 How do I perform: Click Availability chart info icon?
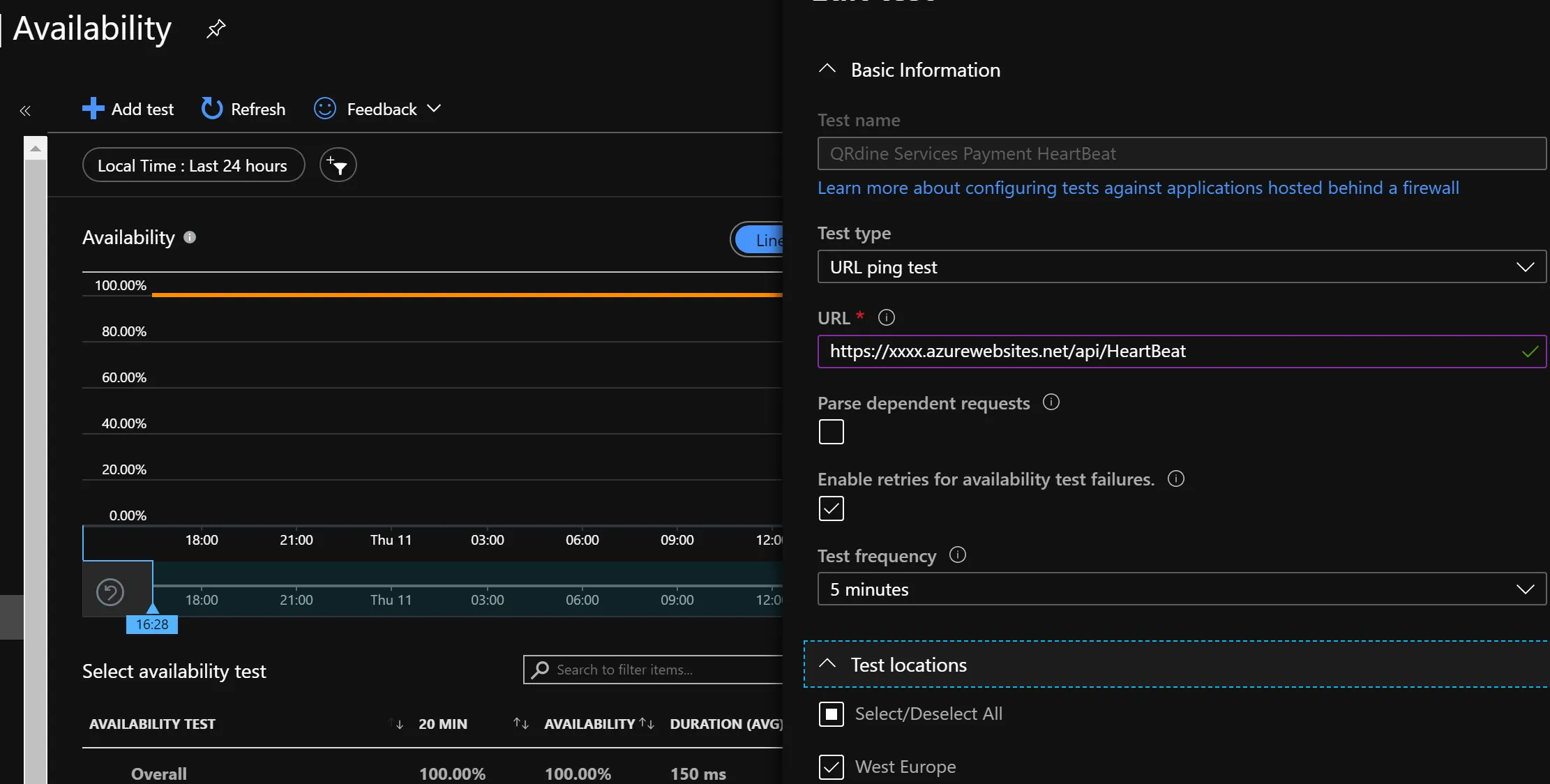[190, 237]
